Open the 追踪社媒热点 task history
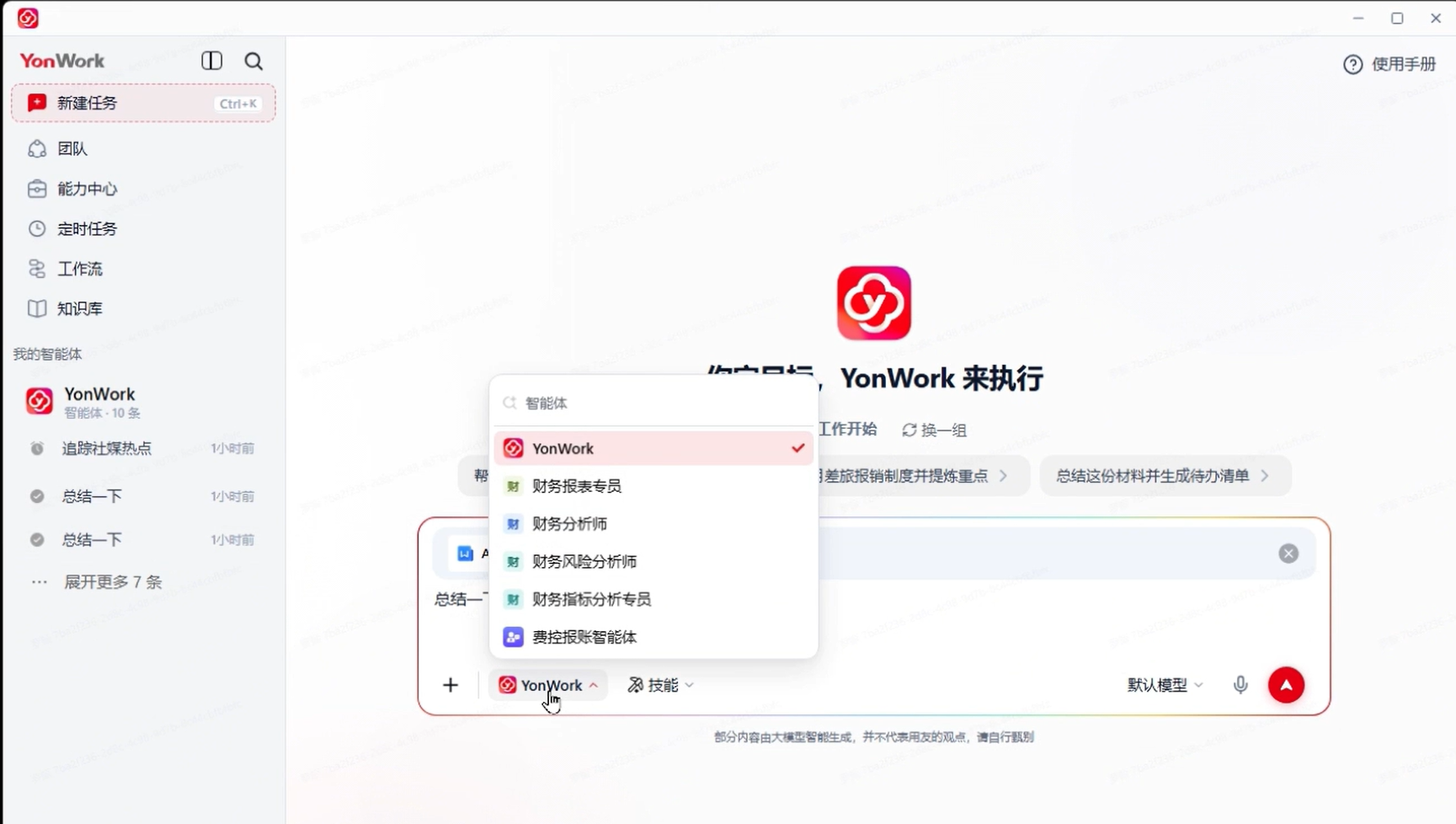The width and height of the screenshot is (1456, 824). (x=143, y=448)
